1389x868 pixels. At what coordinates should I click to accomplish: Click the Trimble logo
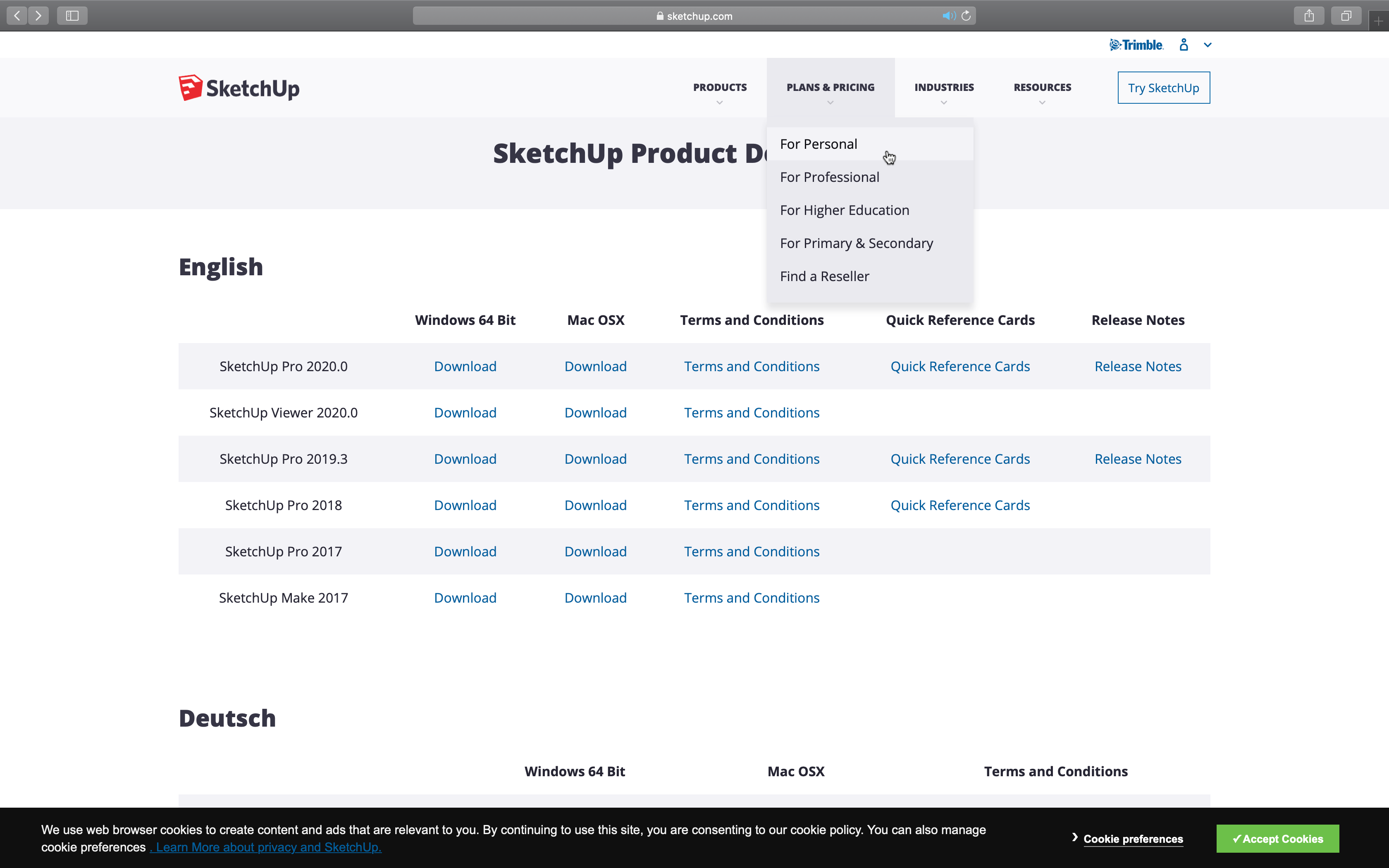coord(1136,45)
